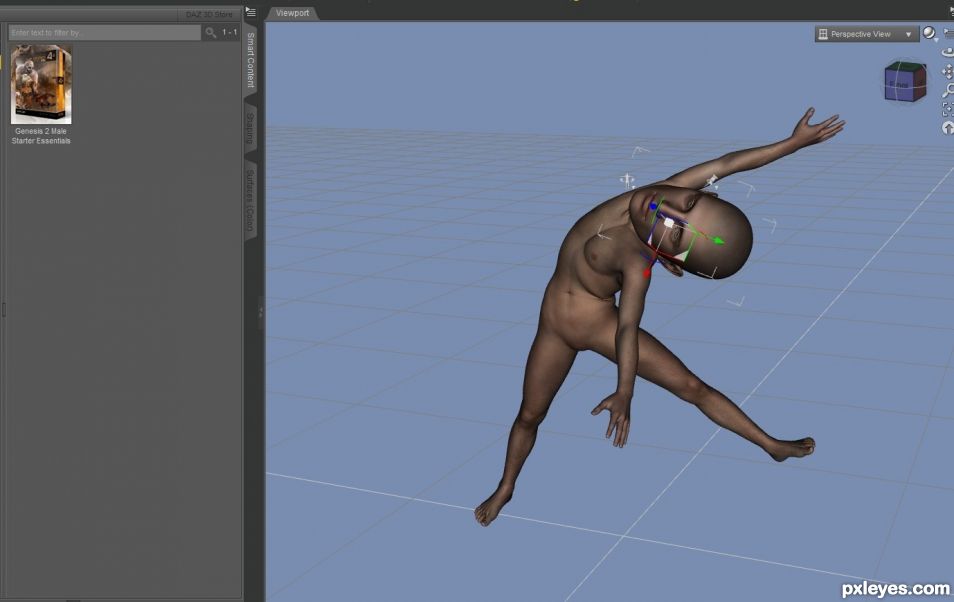954x602 pixels.
Task: Switch to the Viewport tab
Action: (x=292, y=13)
